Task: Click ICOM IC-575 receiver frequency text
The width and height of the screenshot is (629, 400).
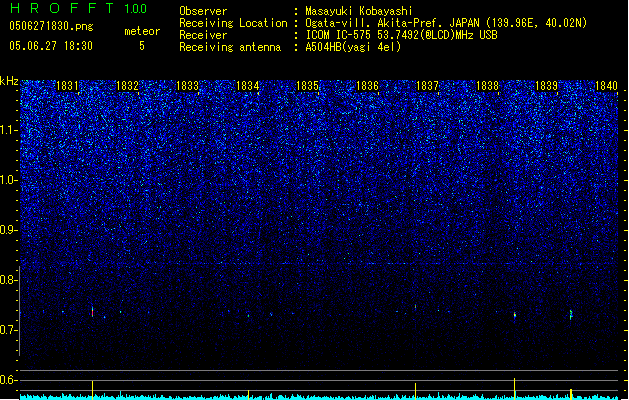Action: click(x=401, y=35)
